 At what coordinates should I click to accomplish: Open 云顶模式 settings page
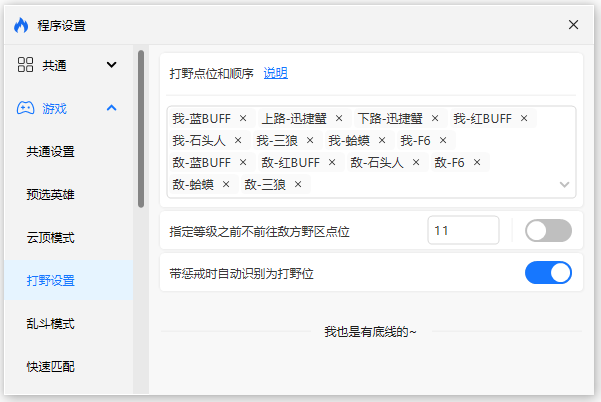click(x=51, y=238)
